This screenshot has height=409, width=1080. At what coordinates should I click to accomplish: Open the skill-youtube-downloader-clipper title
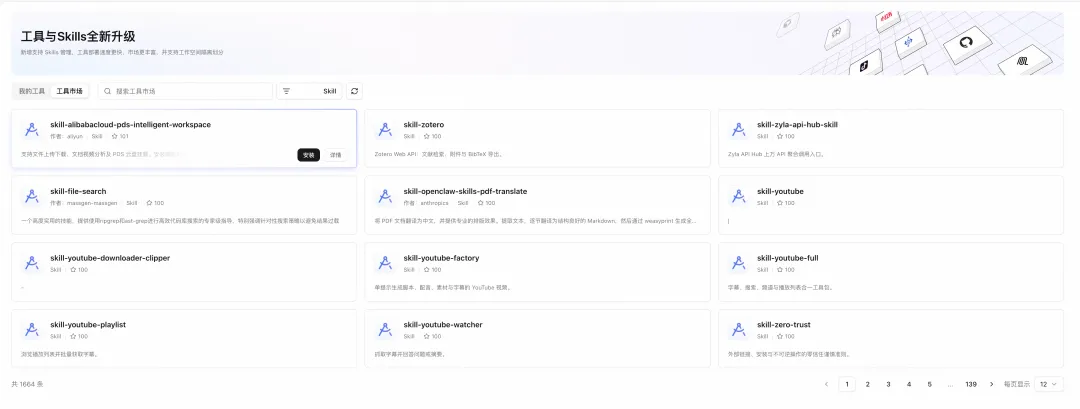tap(110, 258)
